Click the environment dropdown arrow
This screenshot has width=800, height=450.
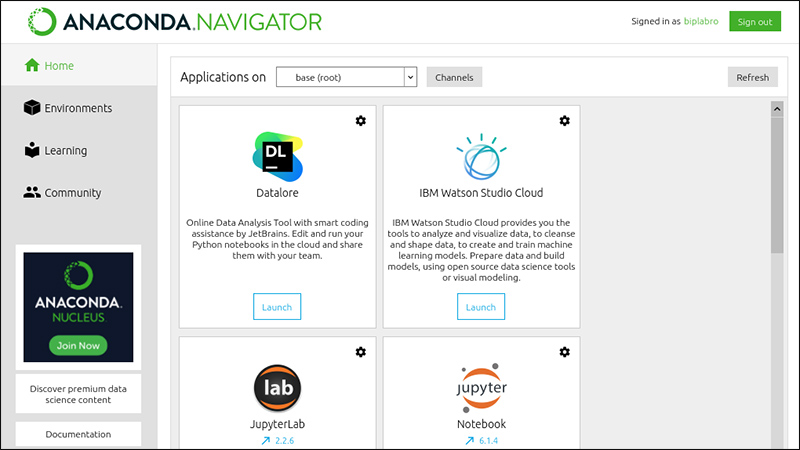click(410, 78)
